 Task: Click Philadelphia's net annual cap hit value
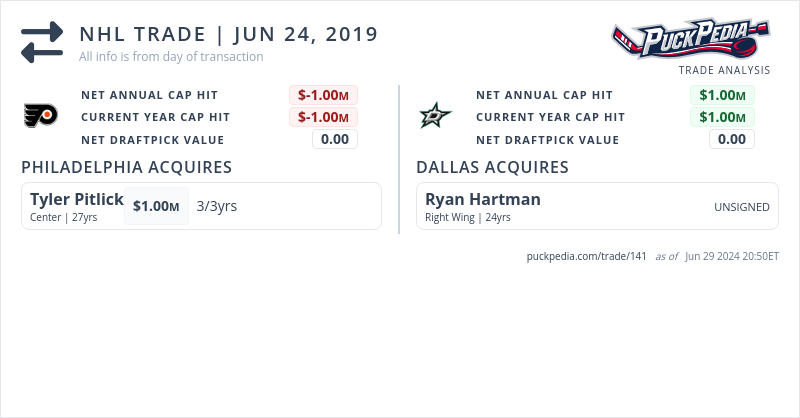coord(324,95)
